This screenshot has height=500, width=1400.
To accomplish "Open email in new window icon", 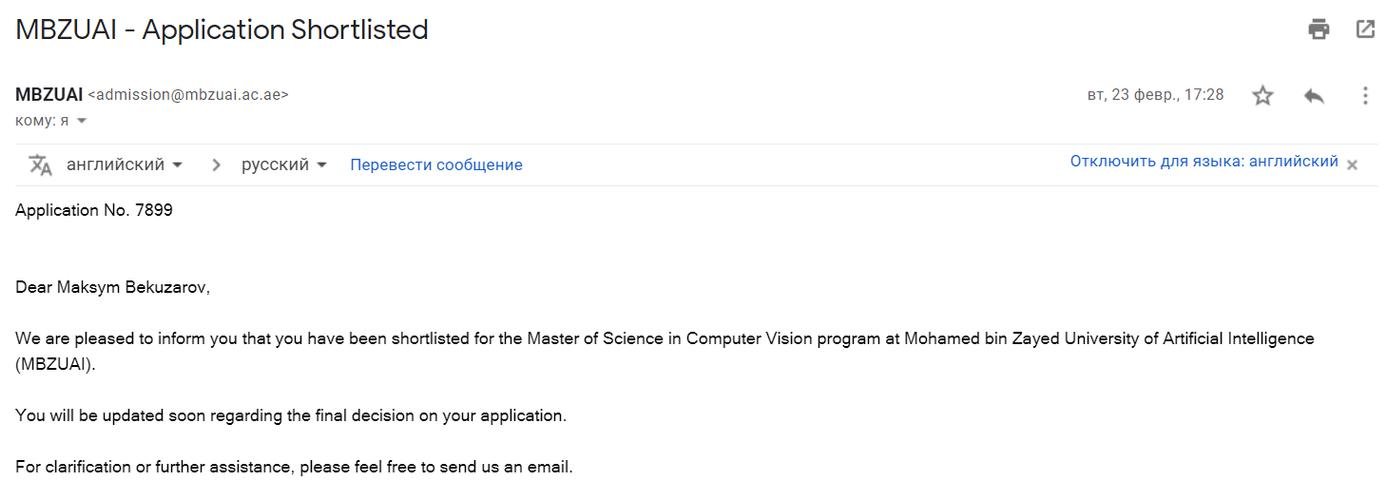I will click(x=1365, y=30).
